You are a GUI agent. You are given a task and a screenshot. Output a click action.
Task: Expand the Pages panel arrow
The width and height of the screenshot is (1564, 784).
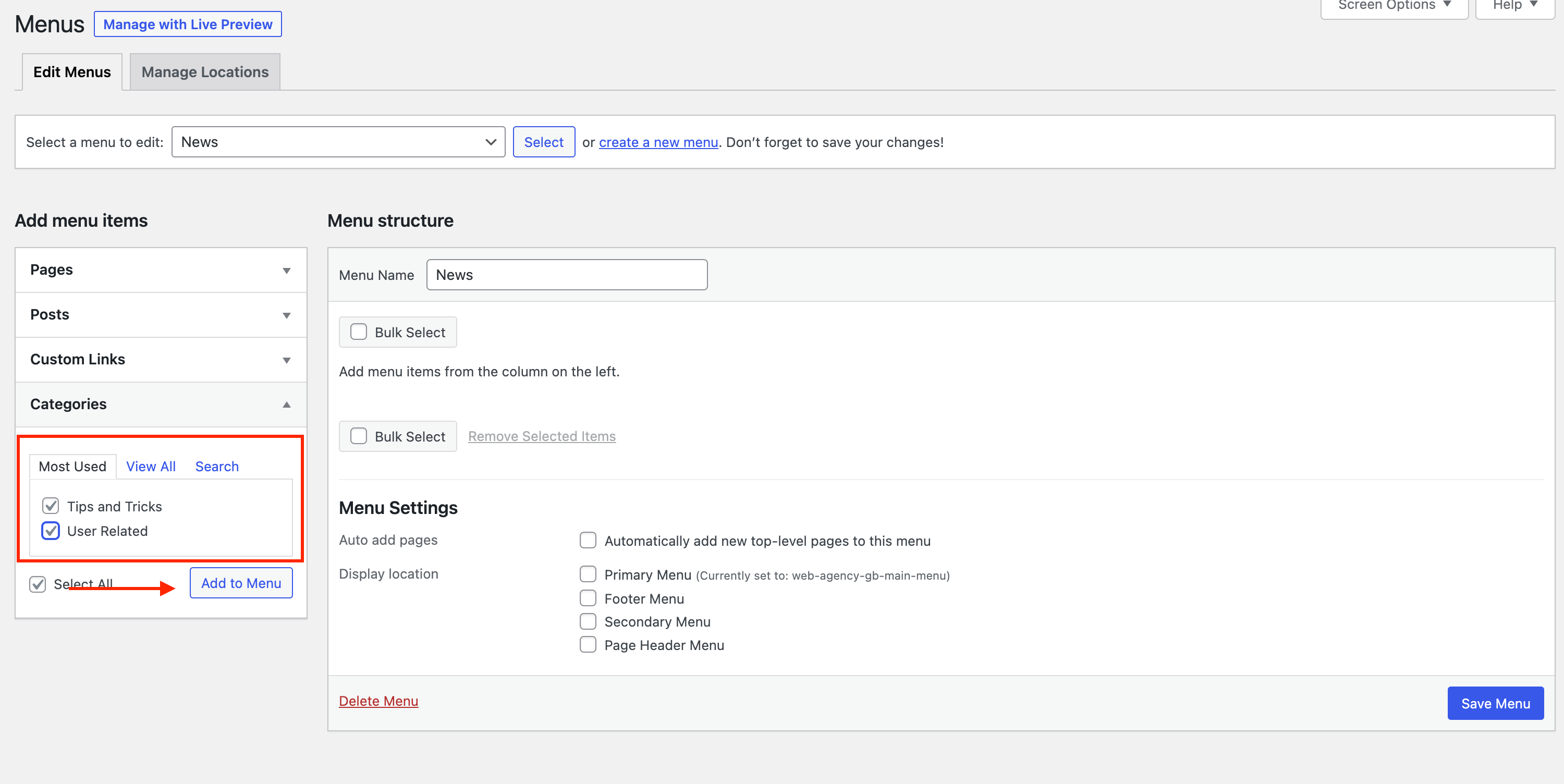(x=287, y=270)
